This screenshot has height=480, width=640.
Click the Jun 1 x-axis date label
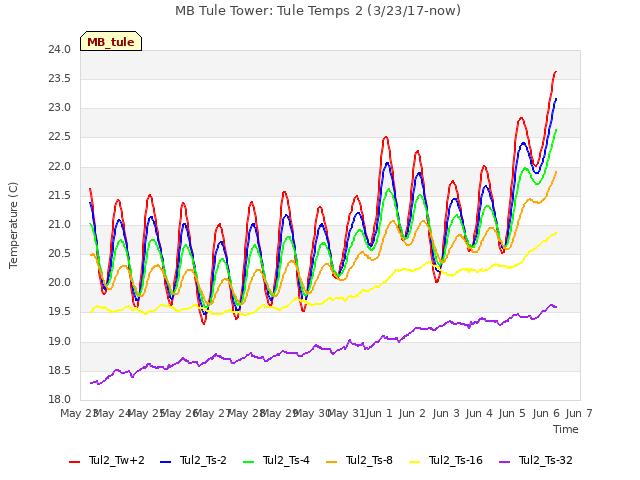tap(379, 413)
